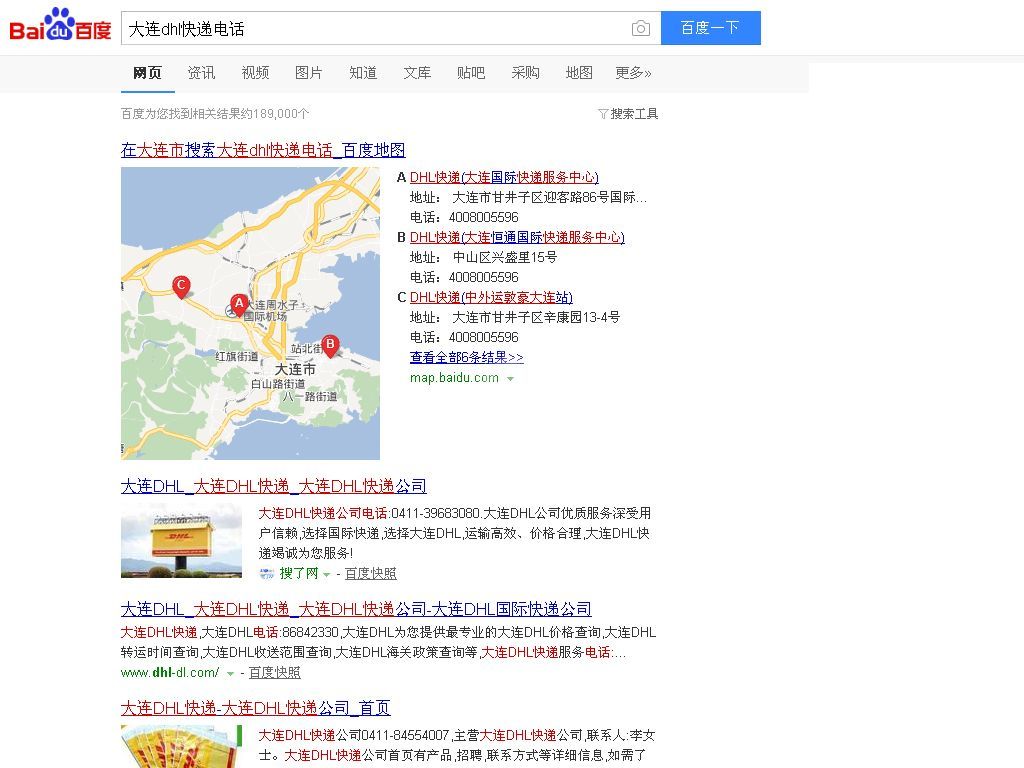Open 大连DHL快递-大连DHL快递公司_首页 result
Image resolution: width=1024 pixels, height=768 pixels.
(255, 709)
